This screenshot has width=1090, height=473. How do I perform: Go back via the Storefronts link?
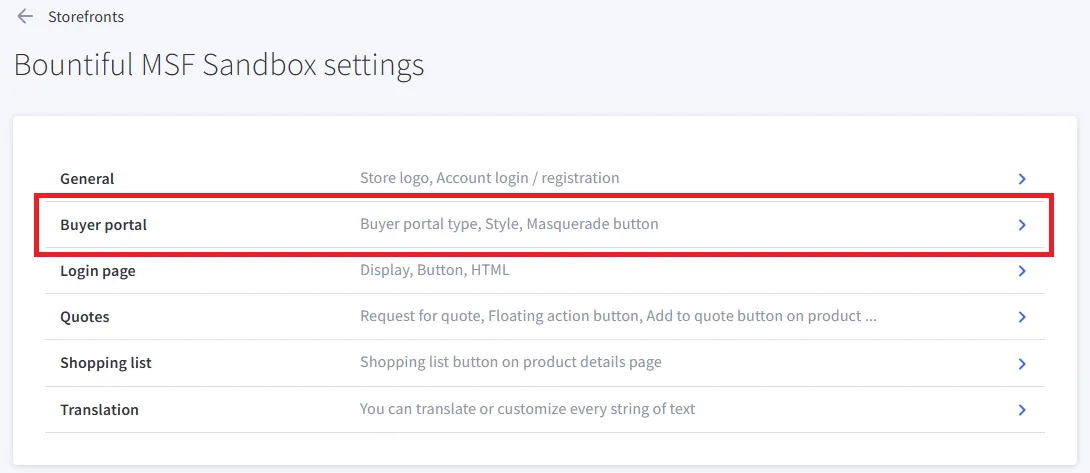(86, 17)
